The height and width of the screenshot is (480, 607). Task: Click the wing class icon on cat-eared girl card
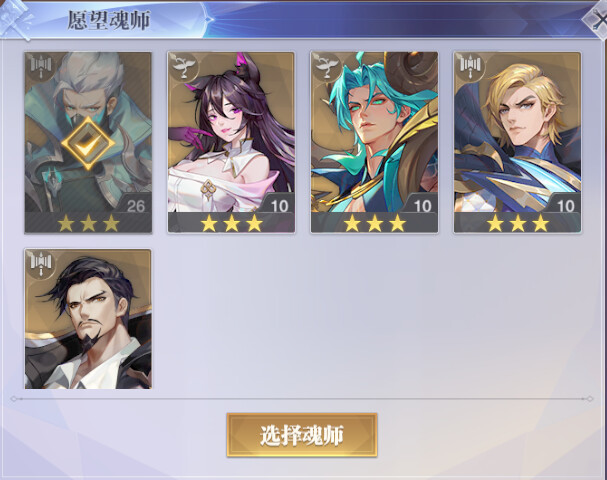(x=184, y=67)
